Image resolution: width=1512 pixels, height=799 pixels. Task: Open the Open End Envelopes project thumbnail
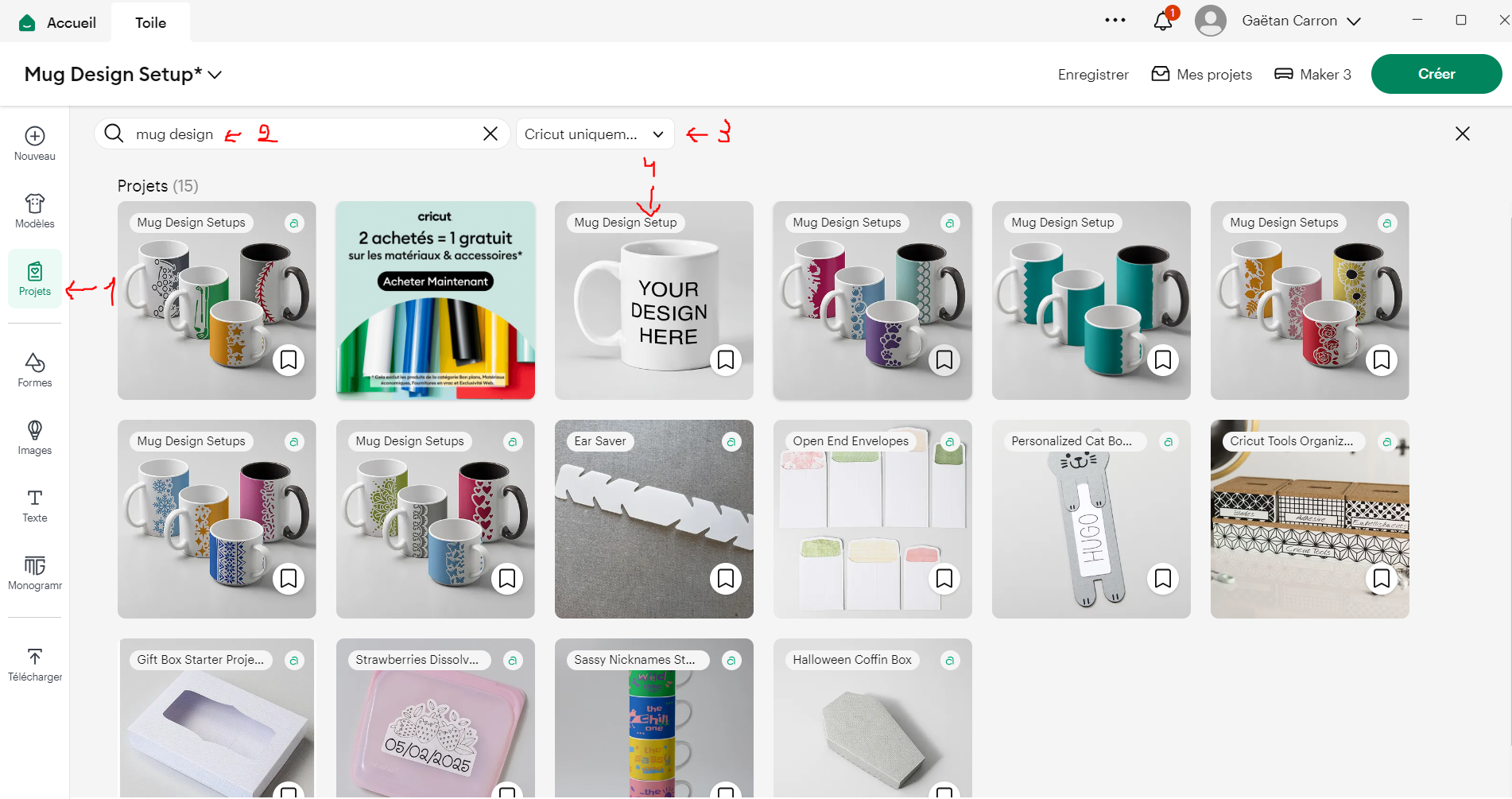pyautogui.click(x=872, y=519)
